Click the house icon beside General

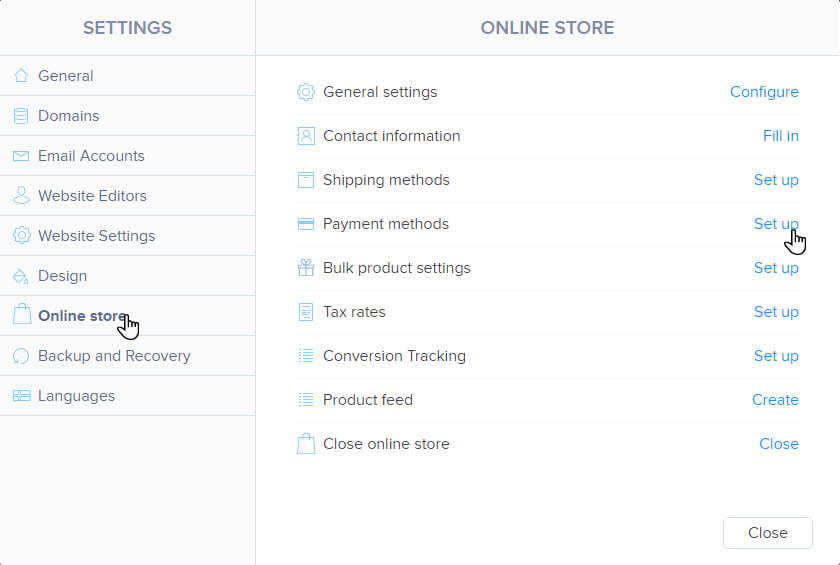(21, 76)
